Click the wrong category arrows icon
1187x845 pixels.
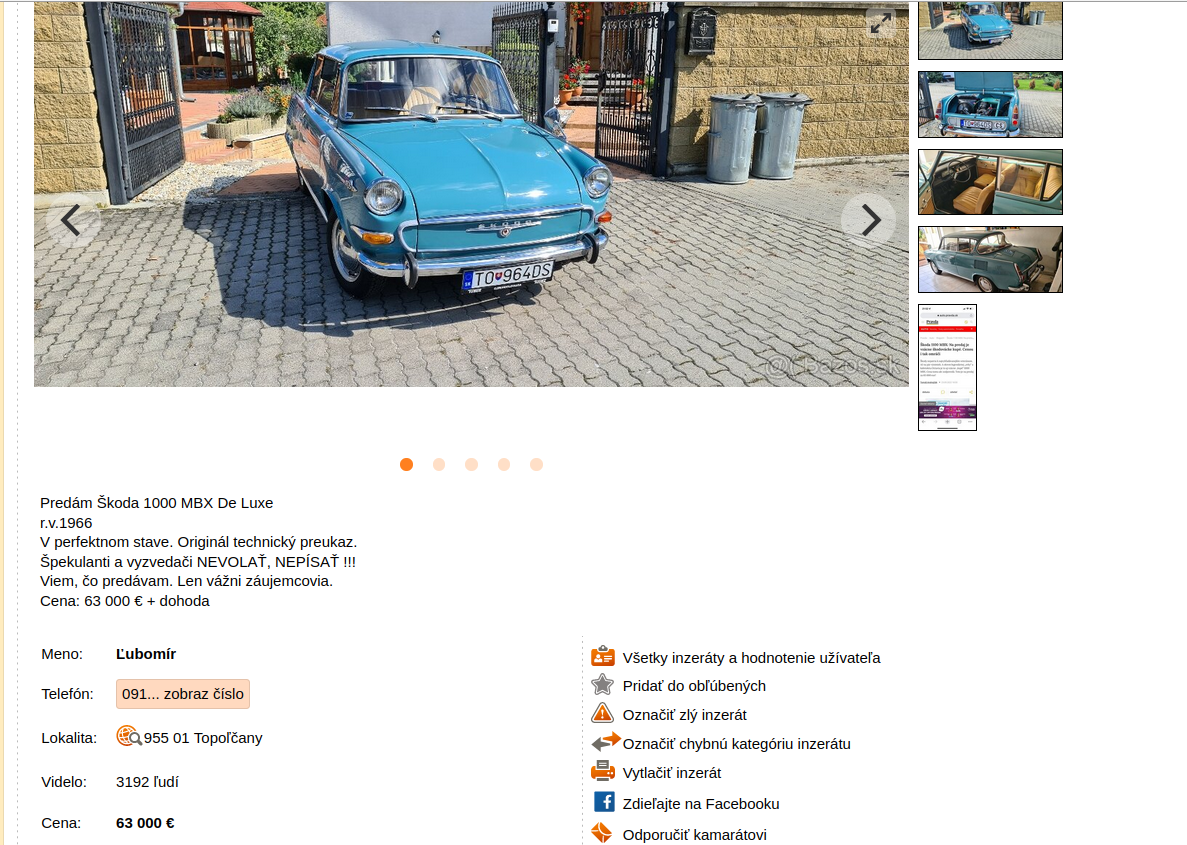606,742
